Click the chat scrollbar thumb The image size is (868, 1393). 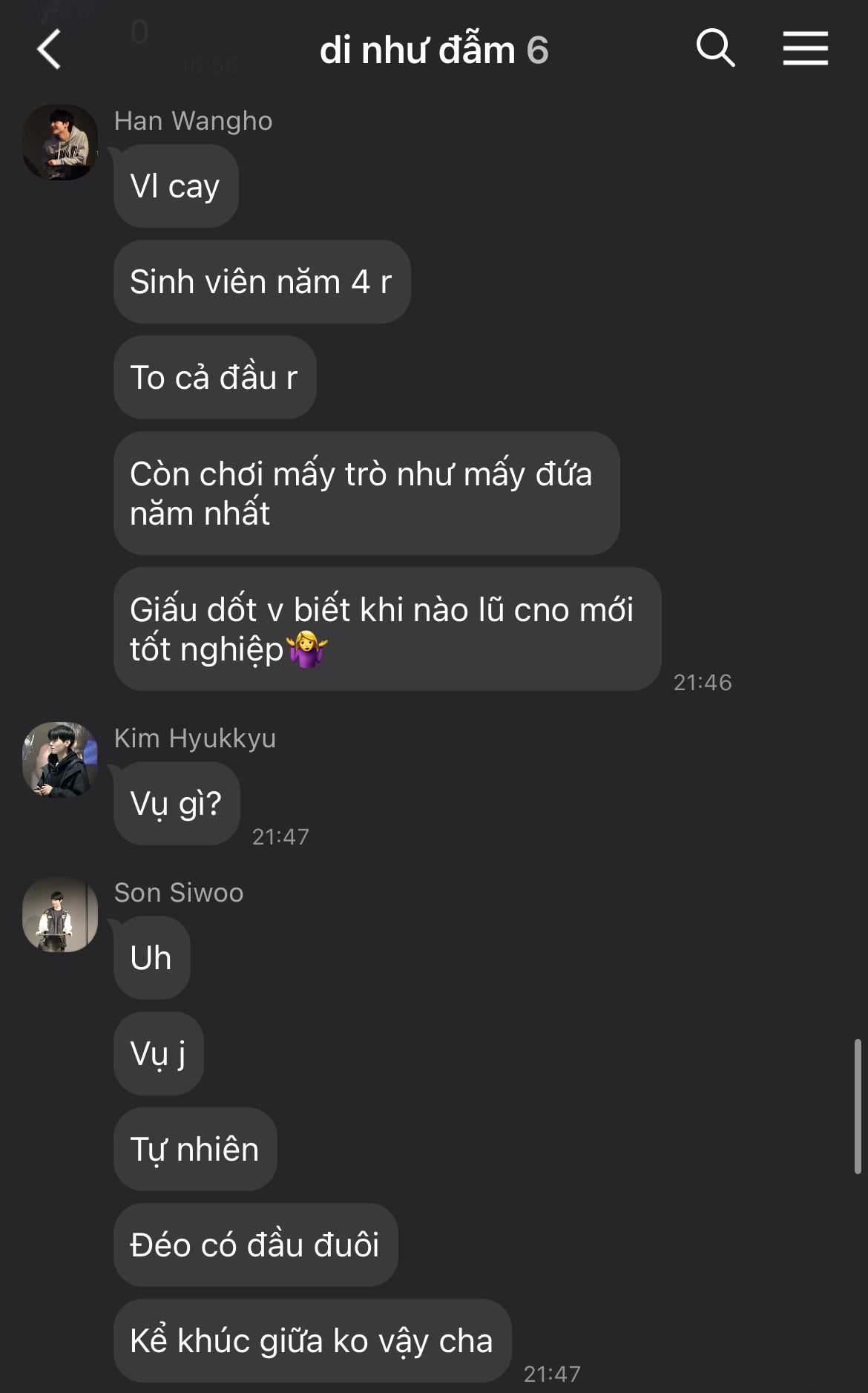[857, 1107]
